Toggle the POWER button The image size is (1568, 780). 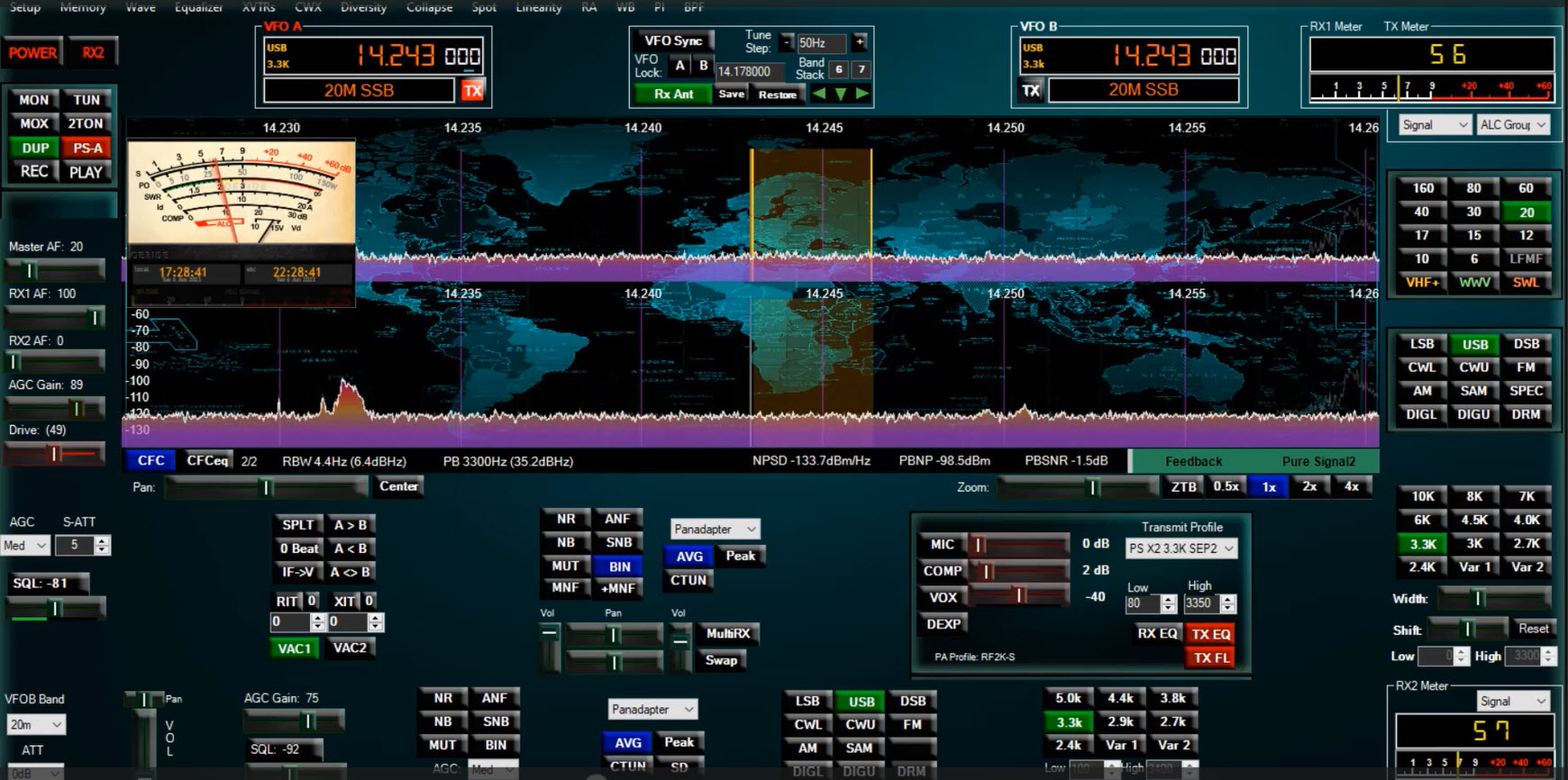click(x=33, y=53)
